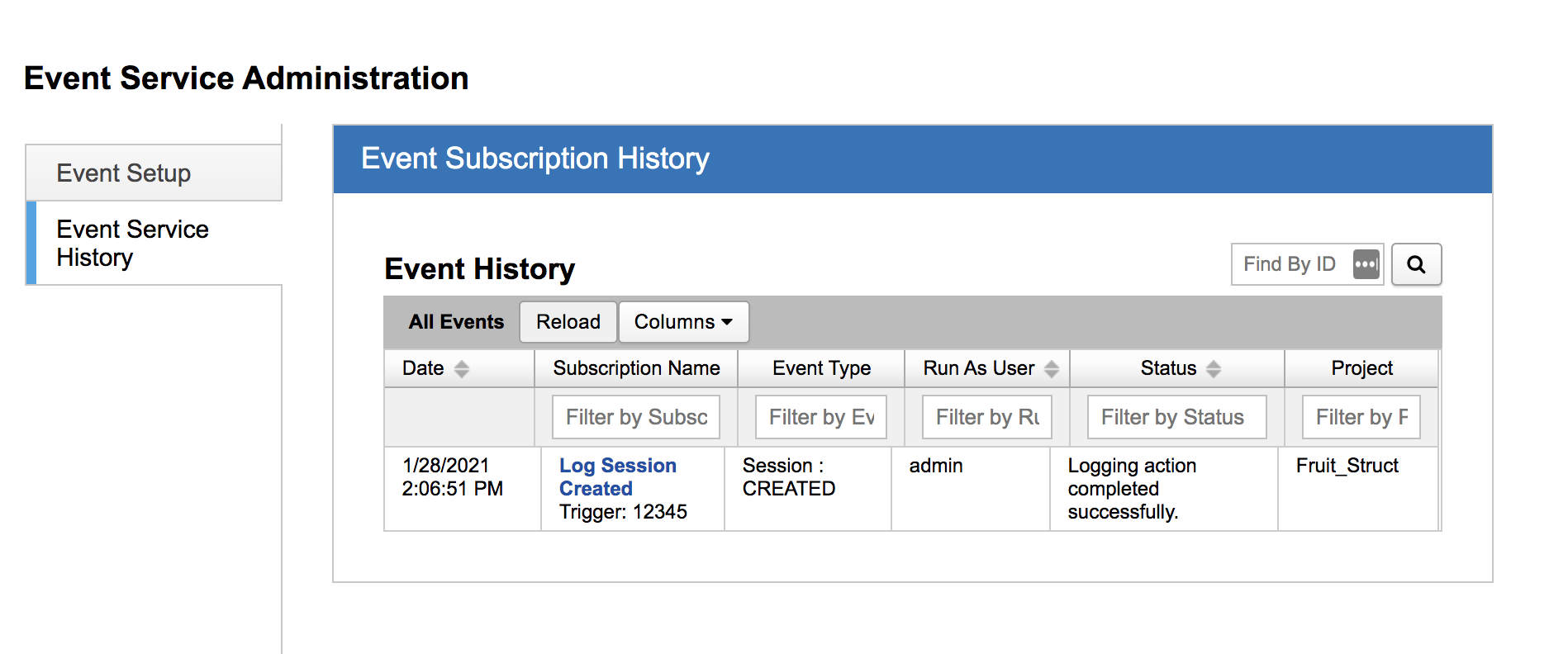Viewport: 1568px width, 654px height.
Task: Open the Log Session Created link
Action: pyautogui.click(x=617, y=476)
